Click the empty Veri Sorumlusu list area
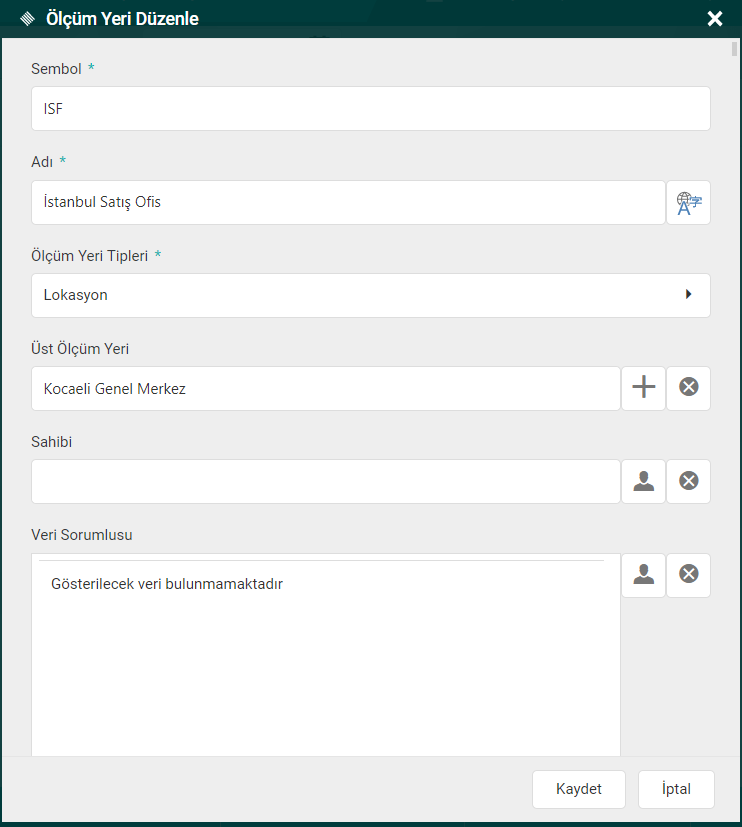Image resolution: width=742 pixels, height=827 pixels. [x=325, y=670]
